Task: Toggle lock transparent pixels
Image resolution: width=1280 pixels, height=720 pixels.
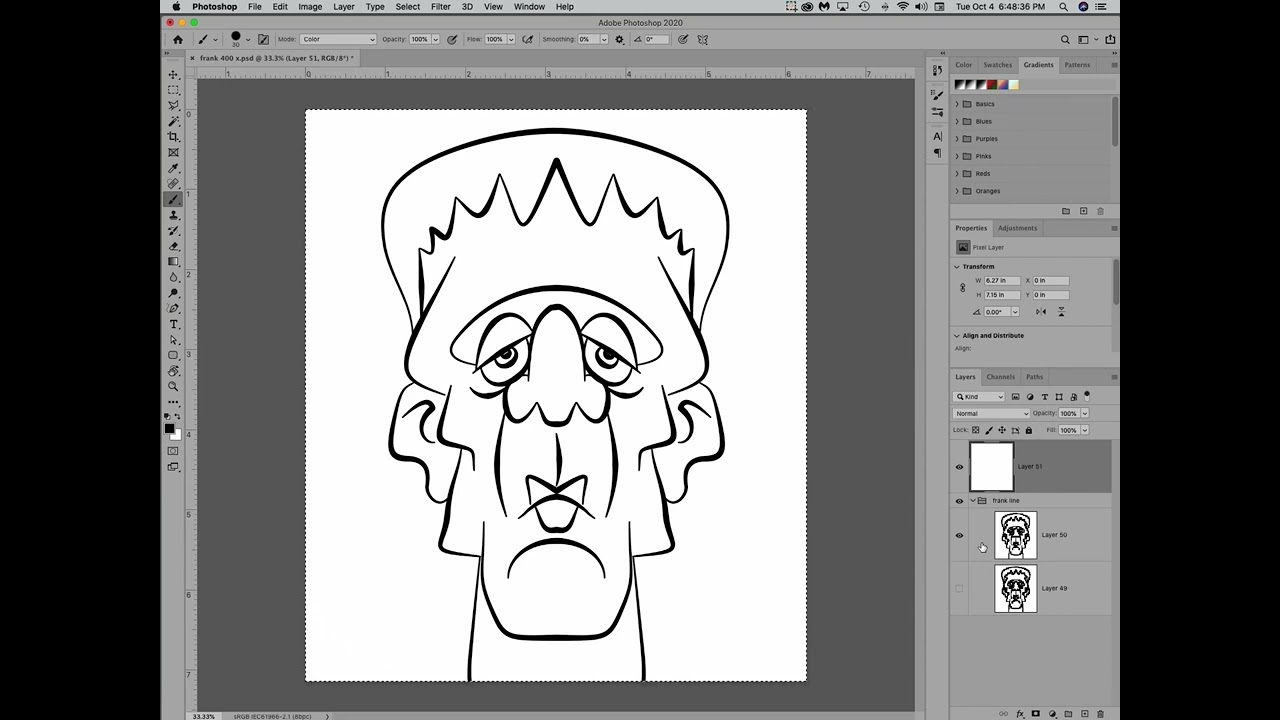Action: tap(976, 430)
